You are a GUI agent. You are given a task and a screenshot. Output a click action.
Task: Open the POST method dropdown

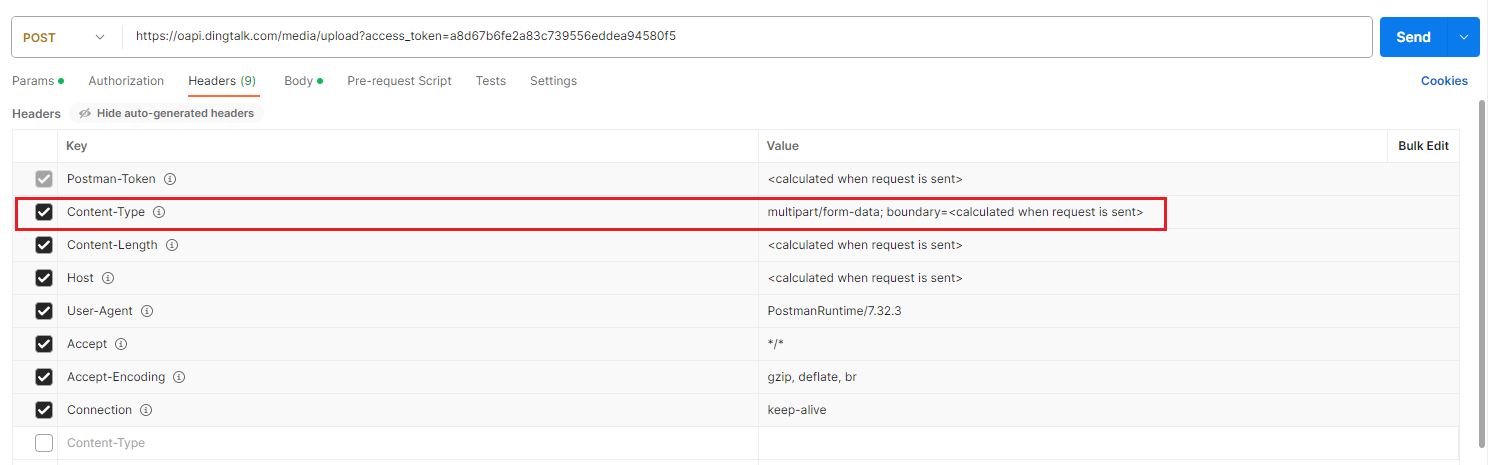[64, 37]
